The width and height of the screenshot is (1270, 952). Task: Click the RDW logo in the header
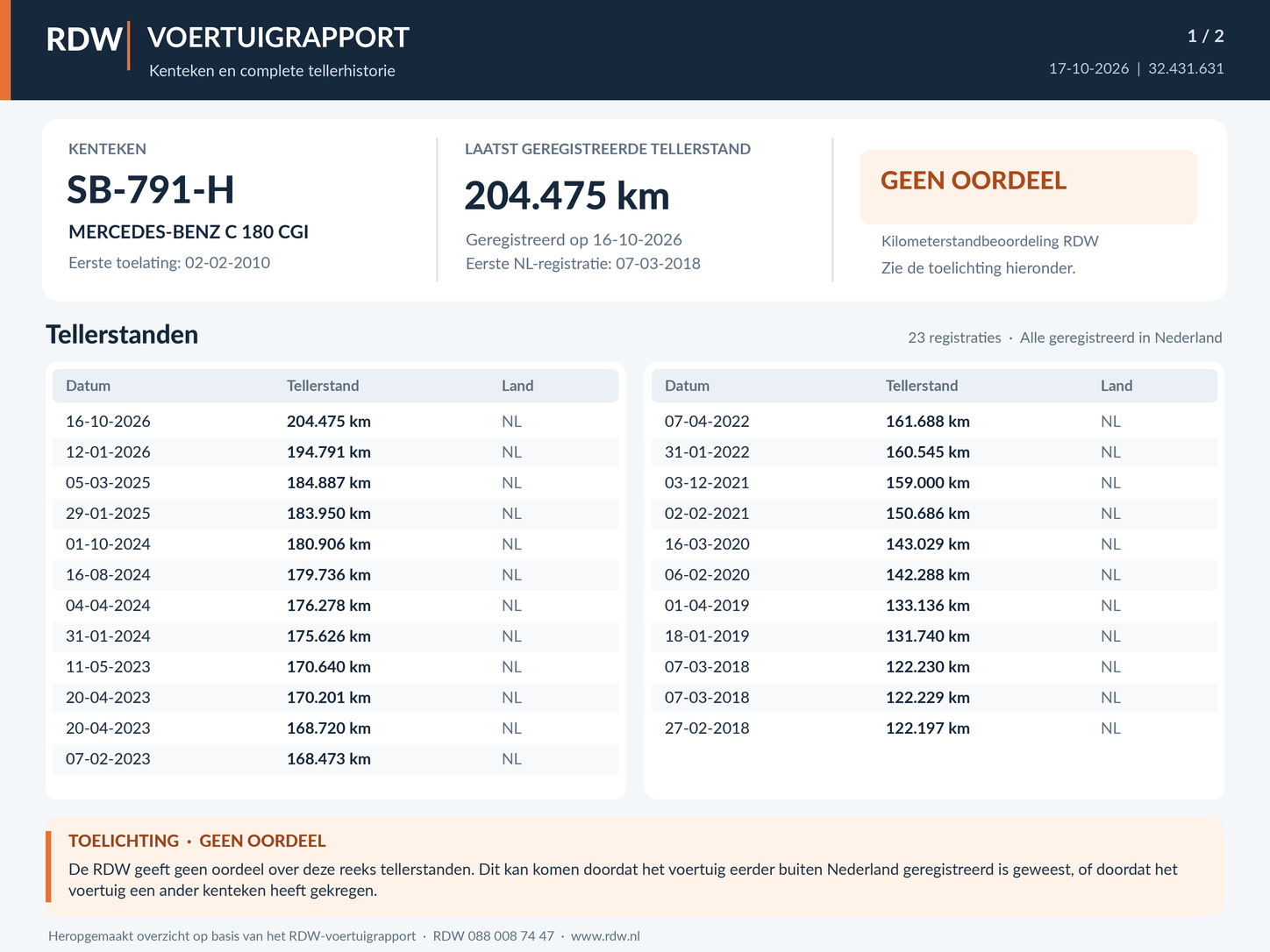point(84,39)
